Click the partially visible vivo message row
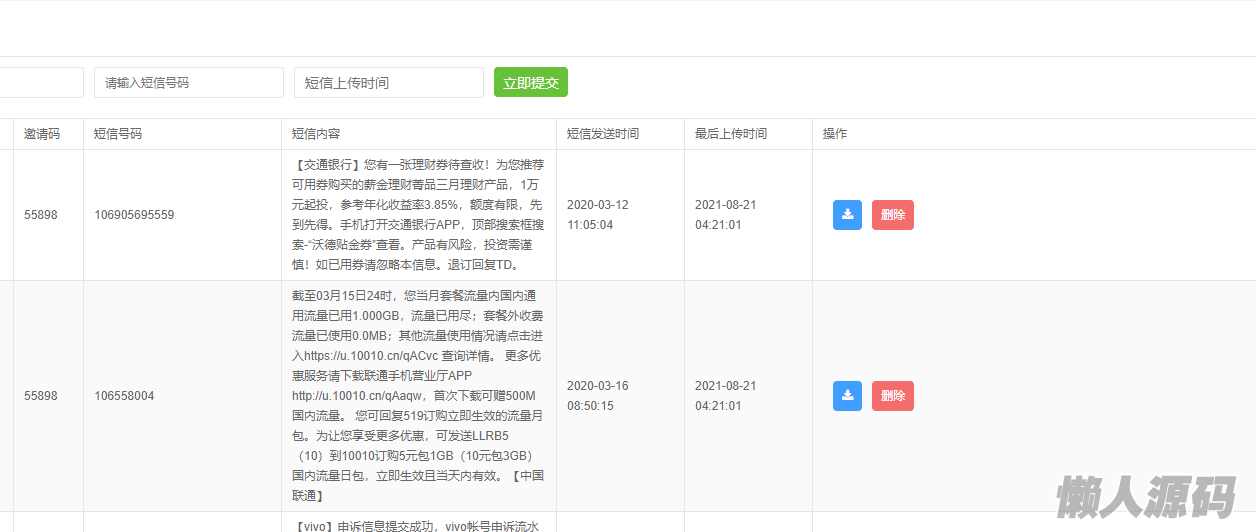1256x532 pixels. tap(418, 524)
